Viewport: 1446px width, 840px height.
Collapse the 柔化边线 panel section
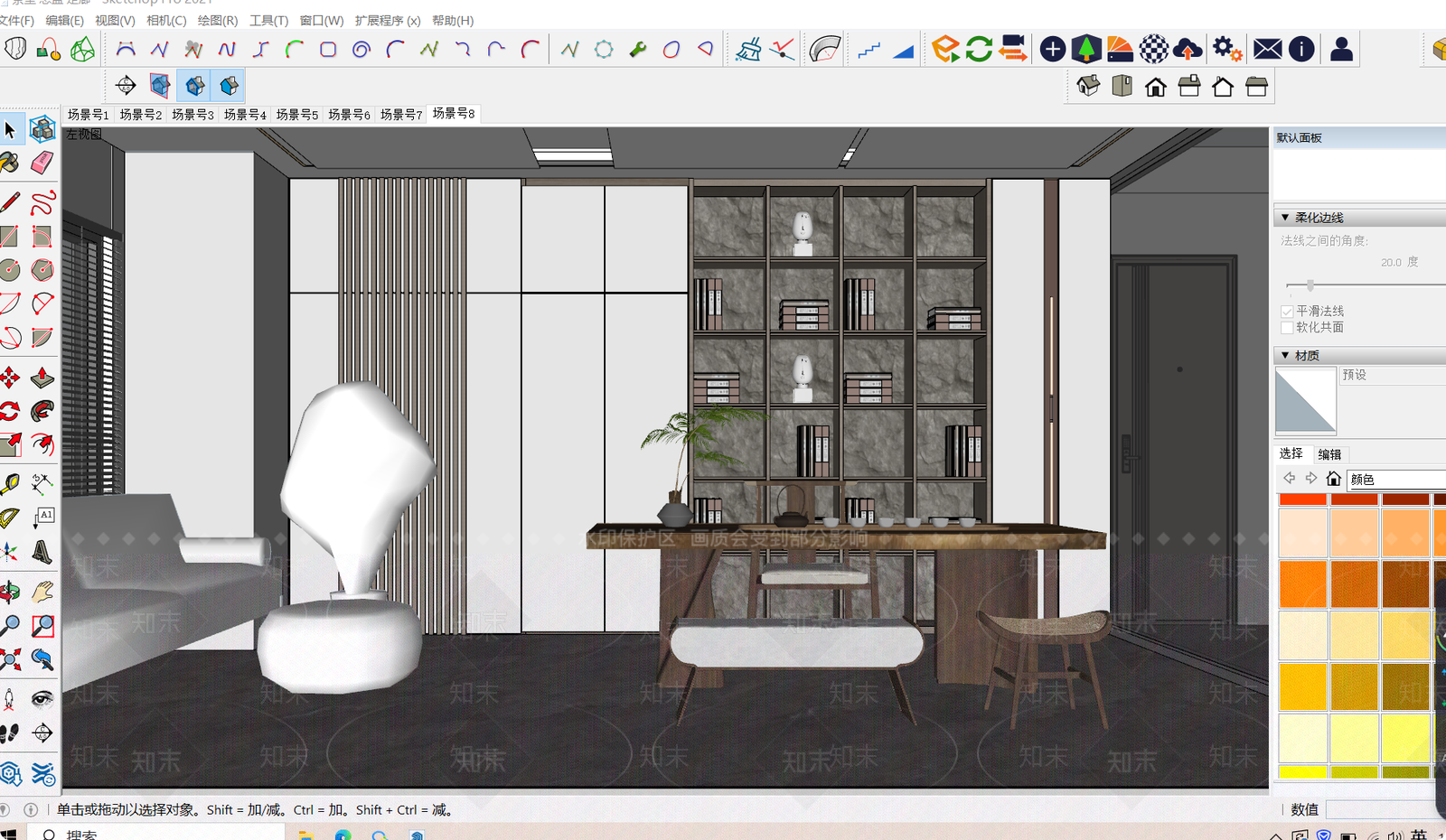click(x=1285, y=218)
